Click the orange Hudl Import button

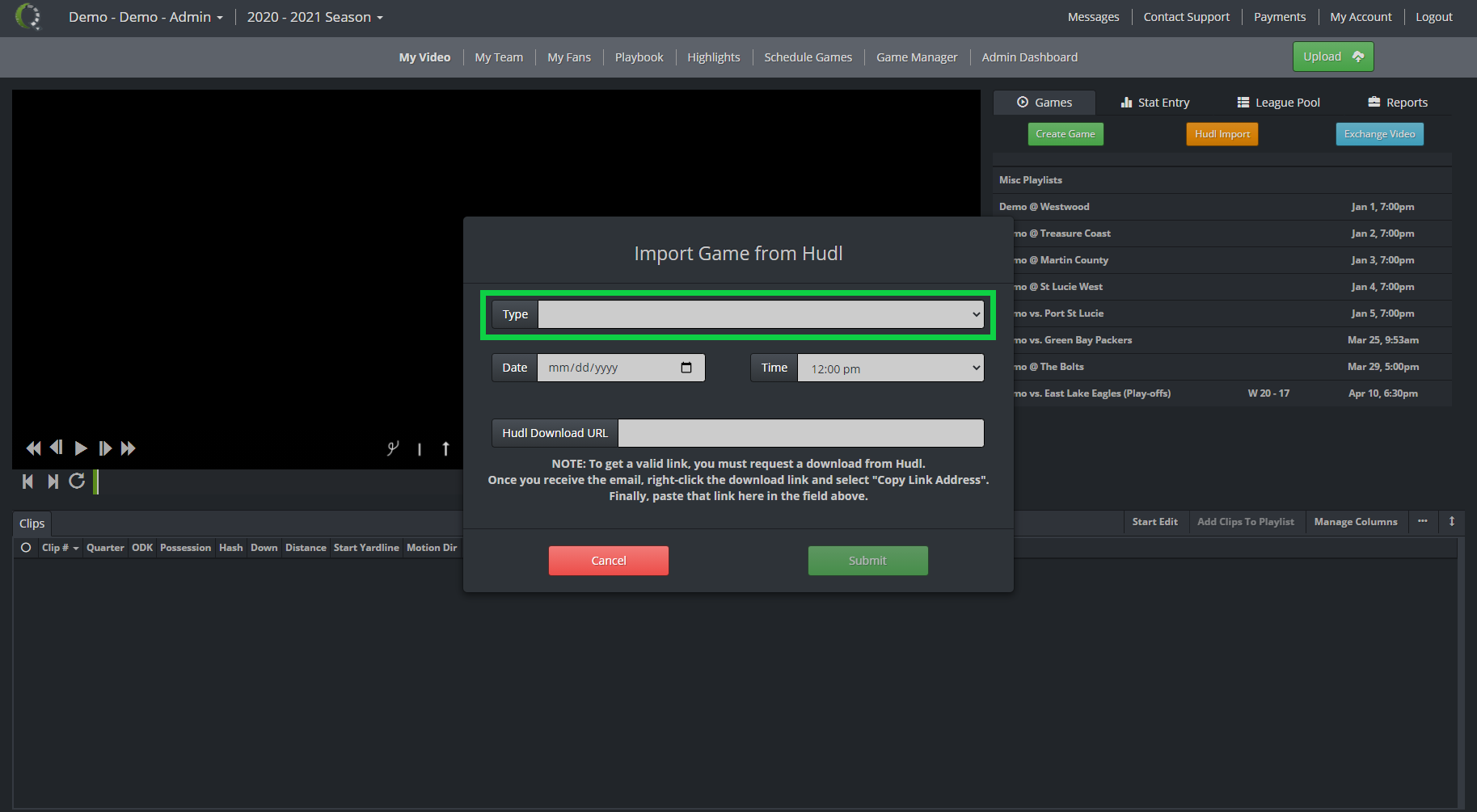click(1222, 134)
